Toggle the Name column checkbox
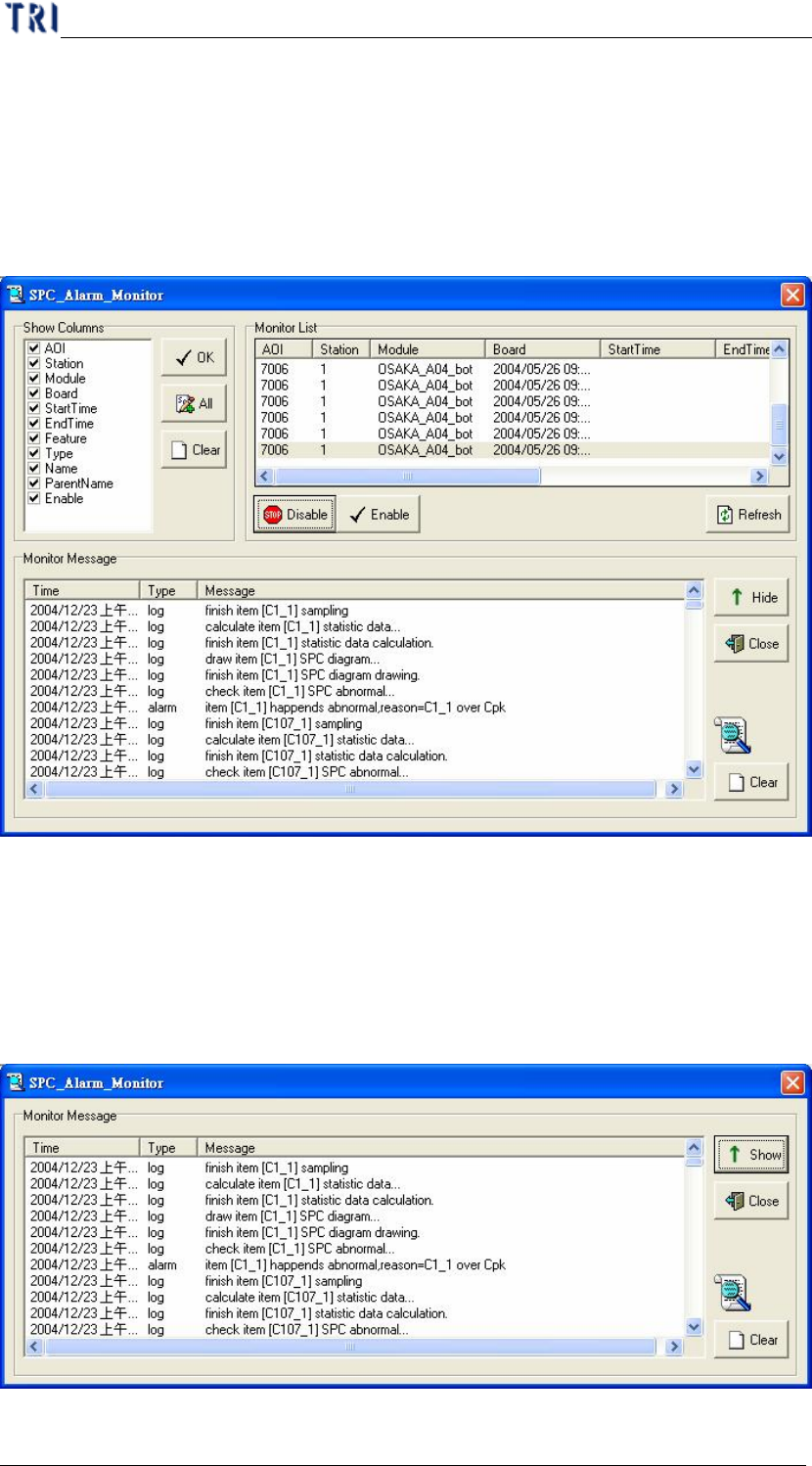 point(34,469)
